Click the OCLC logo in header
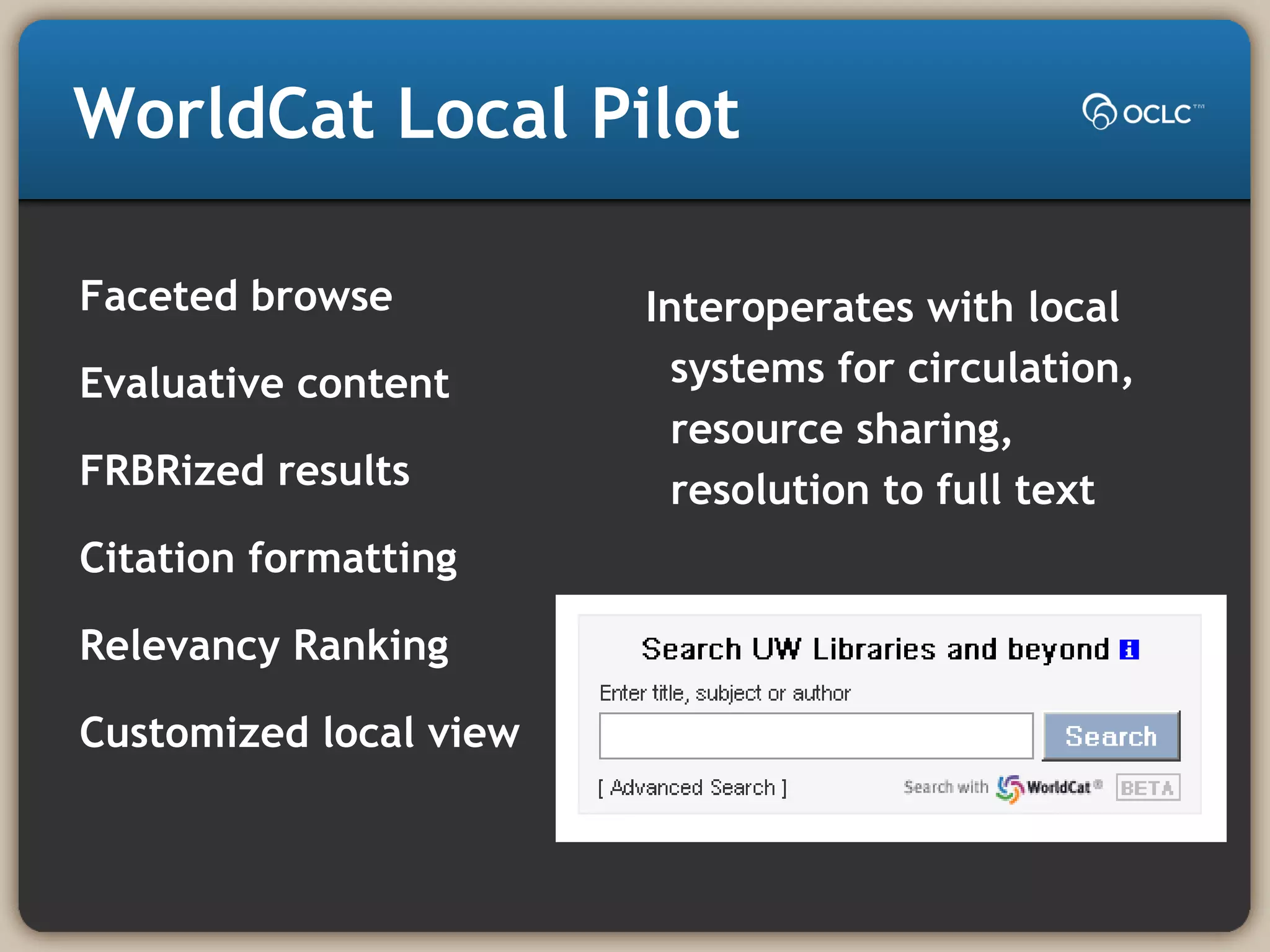The height and width of the screenshot is (952, 1270). 1143,112
